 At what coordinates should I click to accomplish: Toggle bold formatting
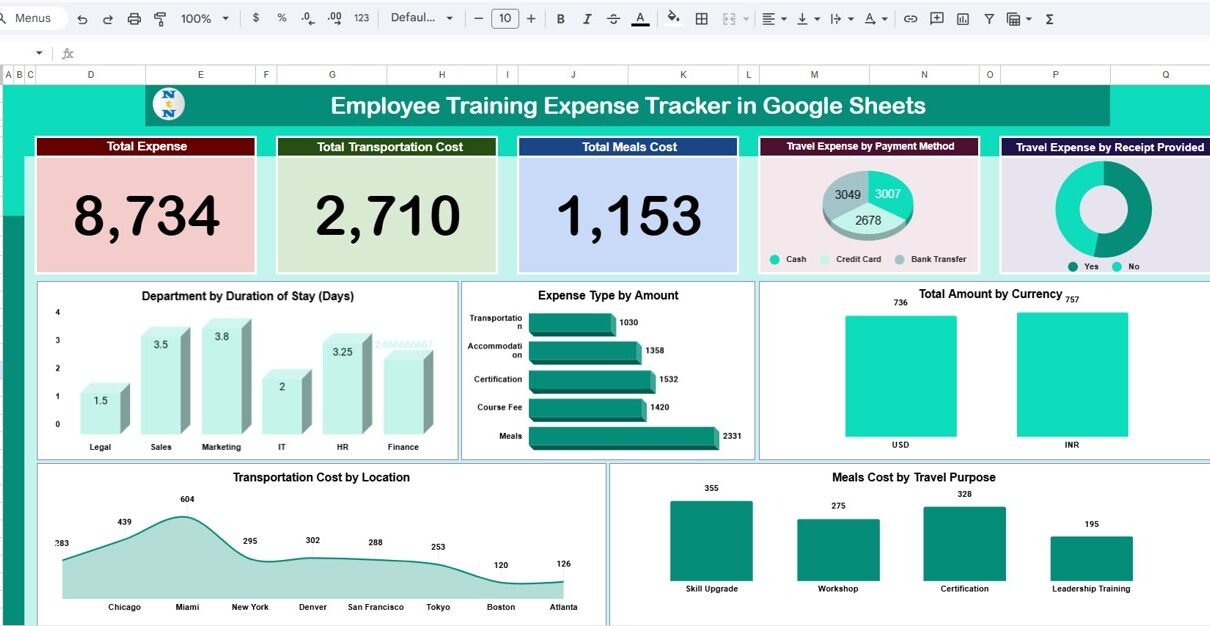tap(560, 19)
